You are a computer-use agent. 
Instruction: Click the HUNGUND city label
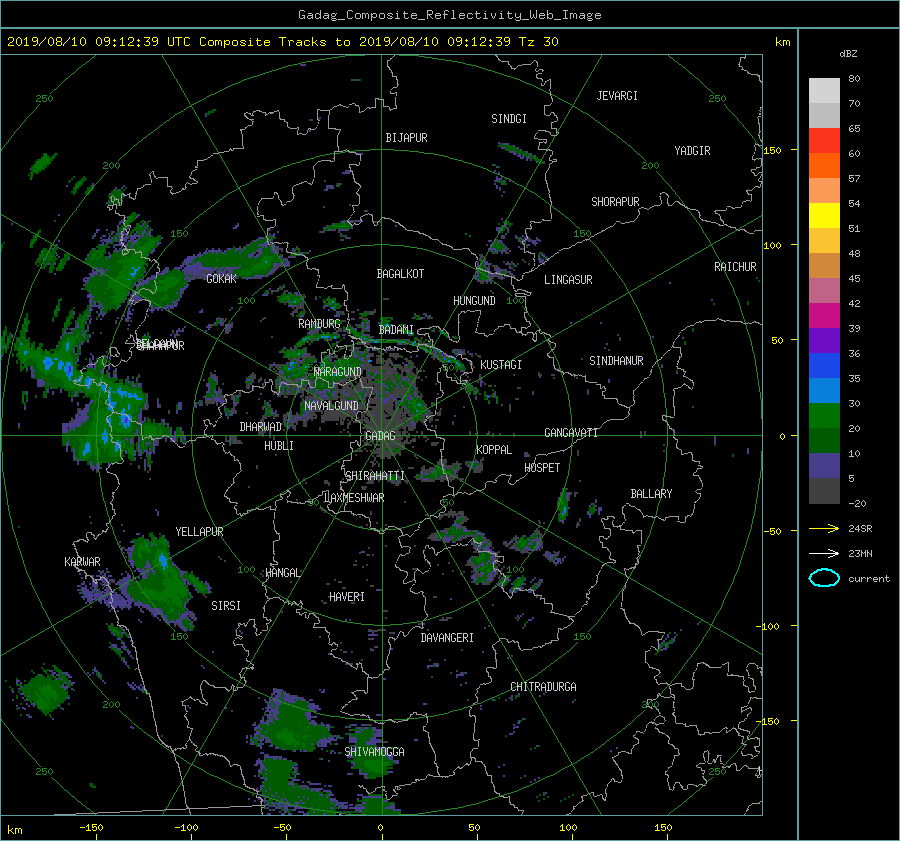pyautogui.click(x=474, y=301)
